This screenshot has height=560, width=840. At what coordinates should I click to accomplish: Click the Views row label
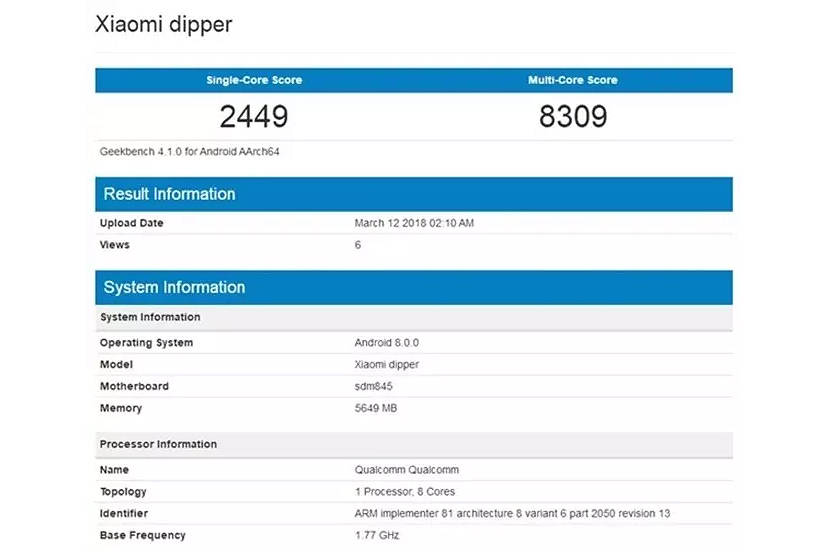coord(115,245)
